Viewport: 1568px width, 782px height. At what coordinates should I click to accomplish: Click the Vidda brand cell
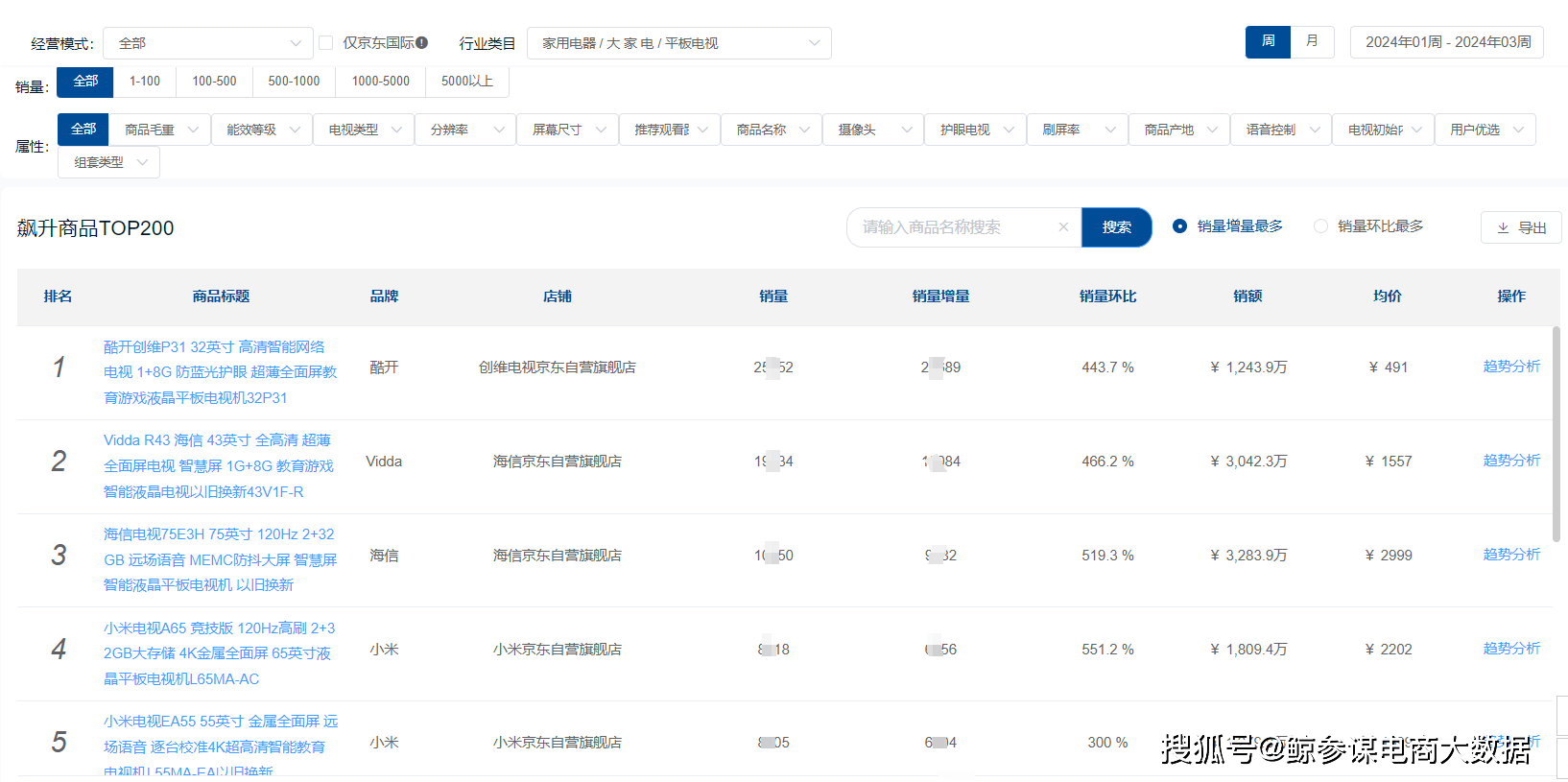click(384, 462)
